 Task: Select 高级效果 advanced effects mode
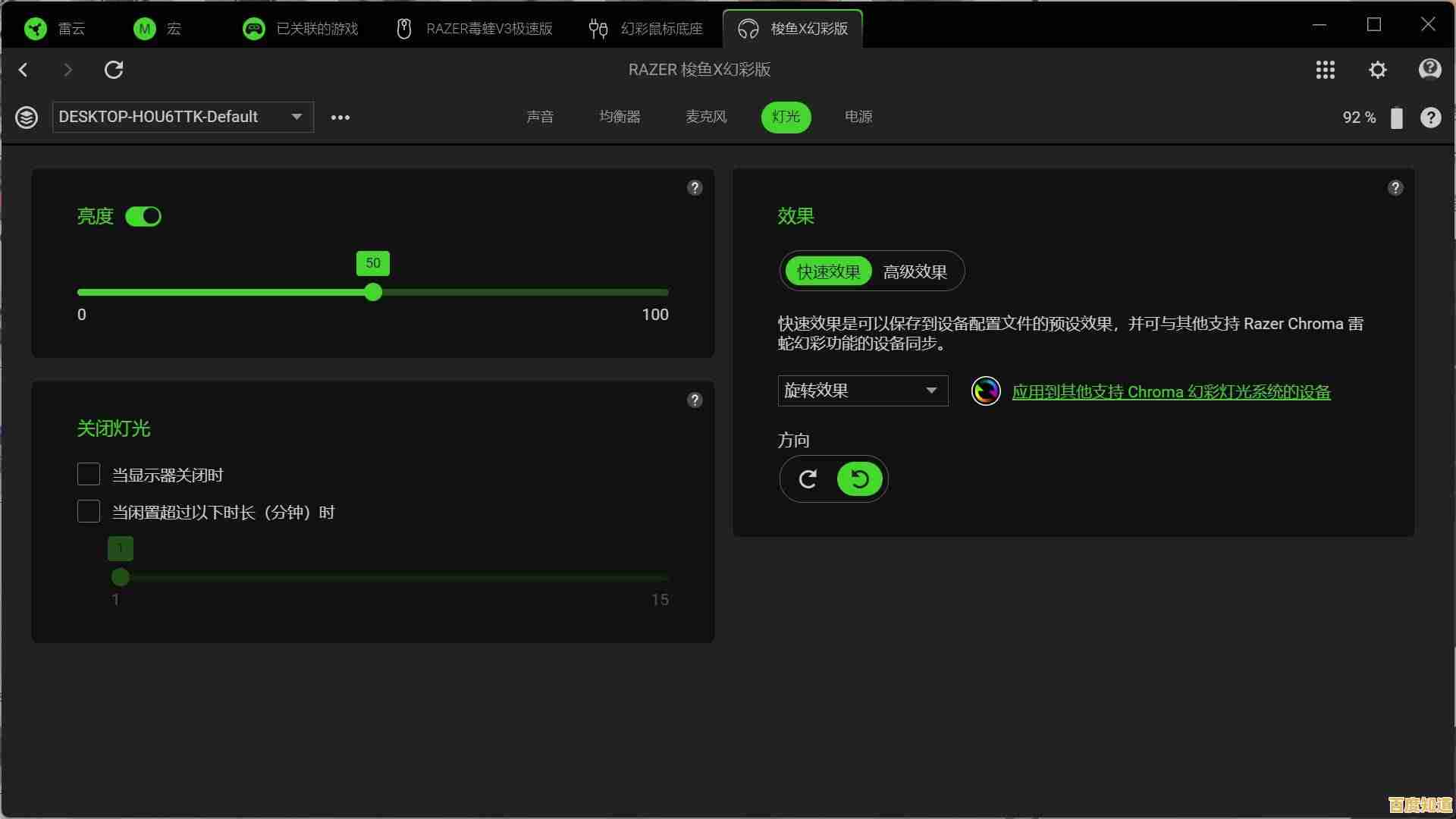pos(915,271)
